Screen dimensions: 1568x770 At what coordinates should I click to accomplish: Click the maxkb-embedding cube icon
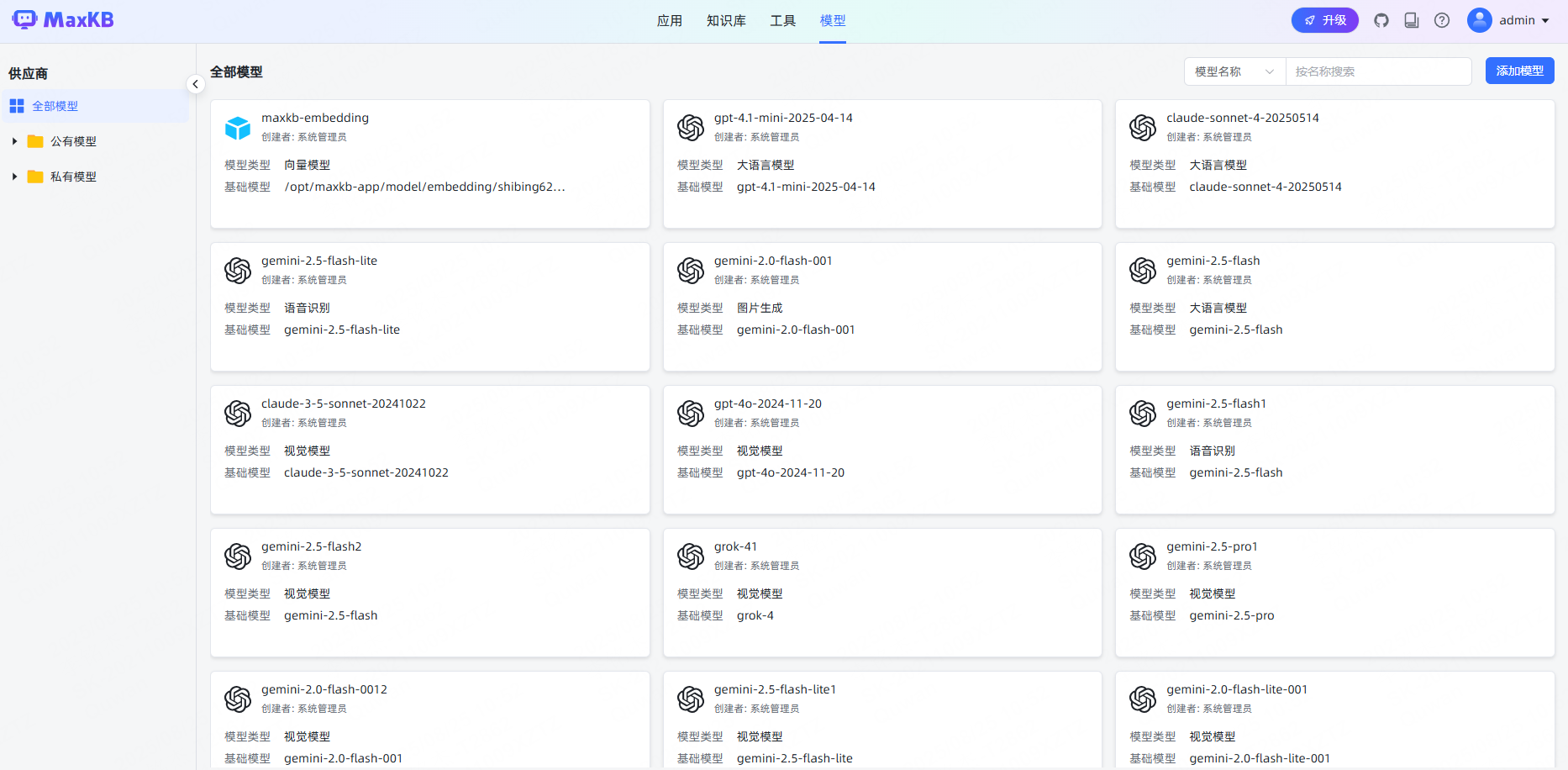(238, 128)
